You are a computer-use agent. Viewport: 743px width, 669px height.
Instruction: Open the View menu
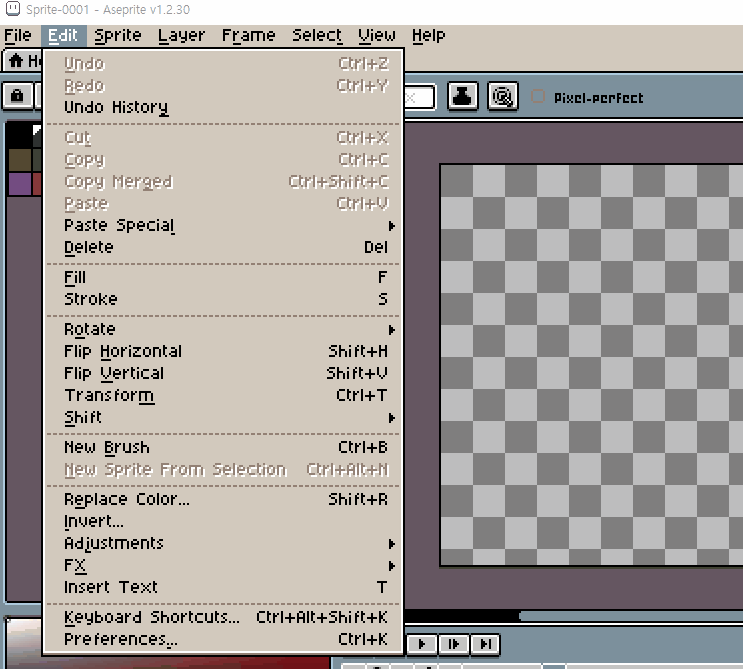(377, 36)
